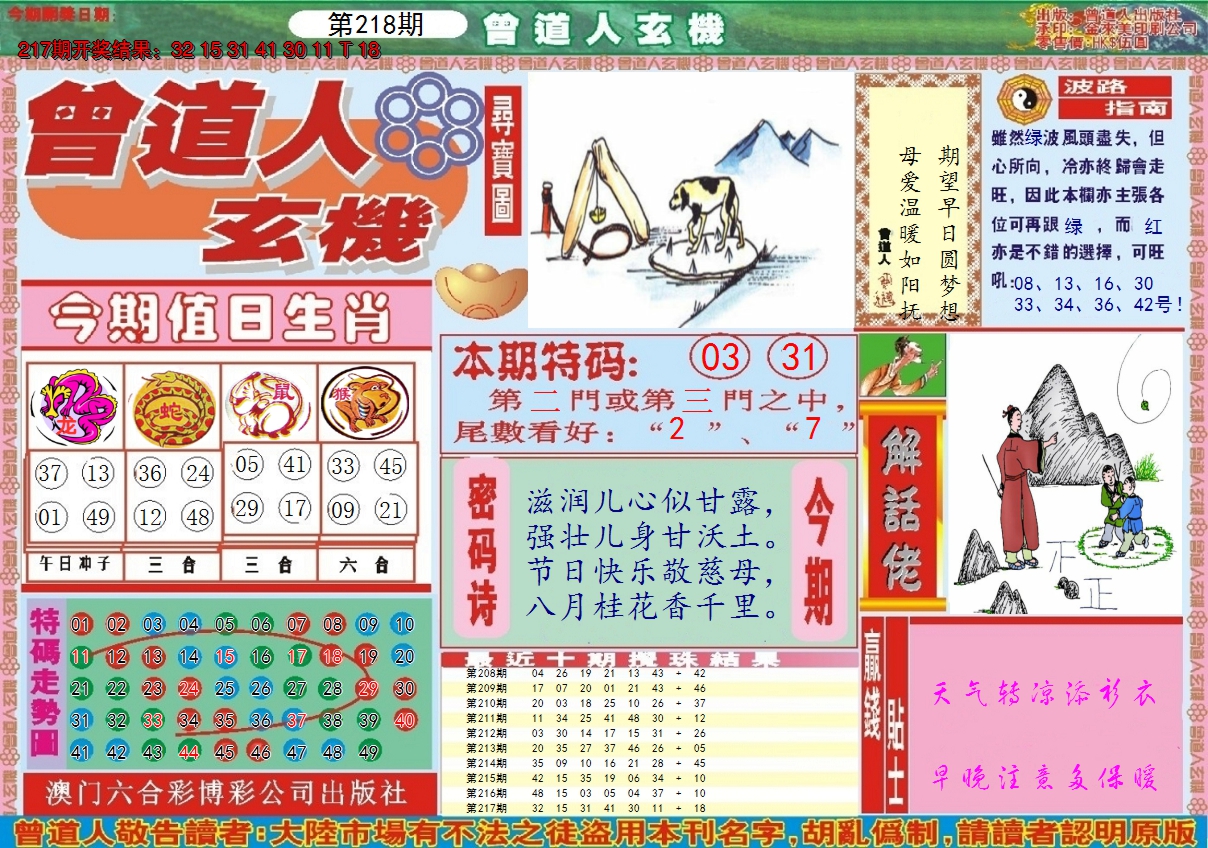Click the 第218期 issue label

tap(376, 26)
